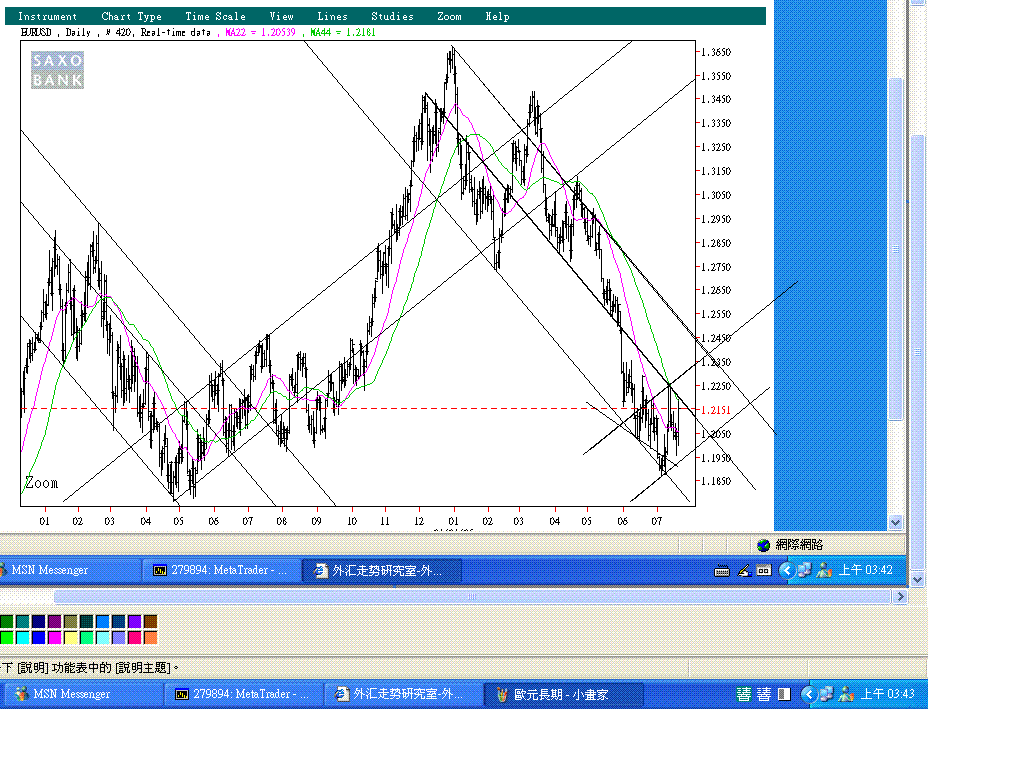Click horizontal scrollbar right arrow
This screenshot has height=768, width=1024.
click(x=901, y=596)
